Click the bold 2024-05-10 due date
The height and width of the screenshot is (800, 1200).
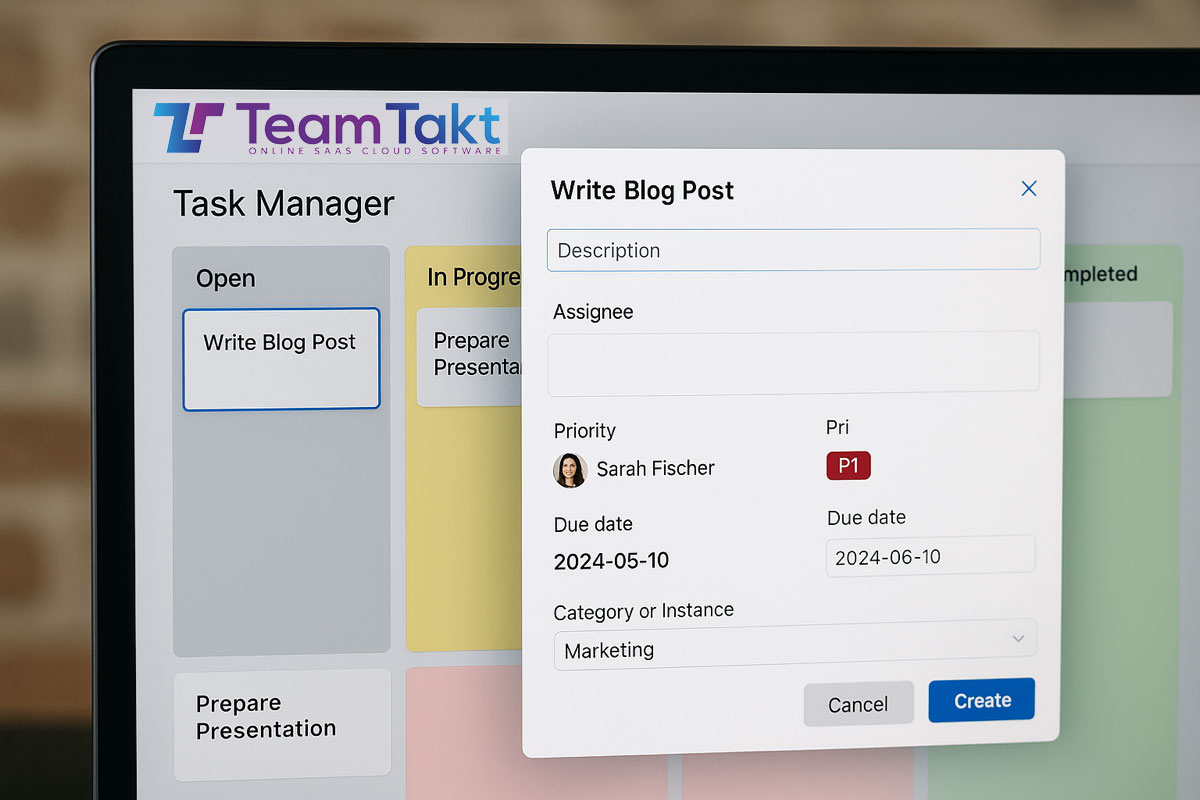tap(611, 561)
